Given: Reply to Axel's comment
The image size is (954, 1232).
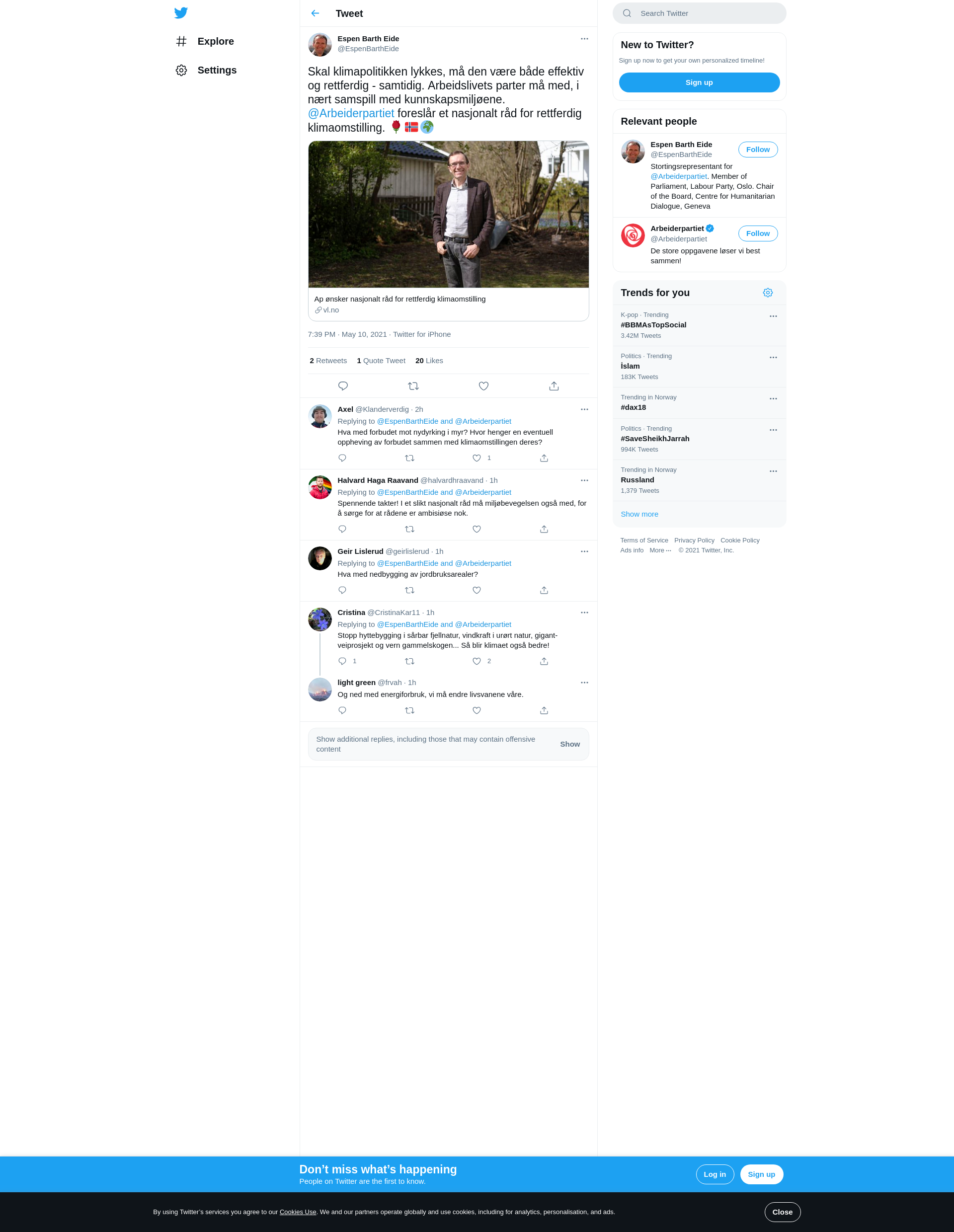Looking at the screenshot, I should [342, 458].
